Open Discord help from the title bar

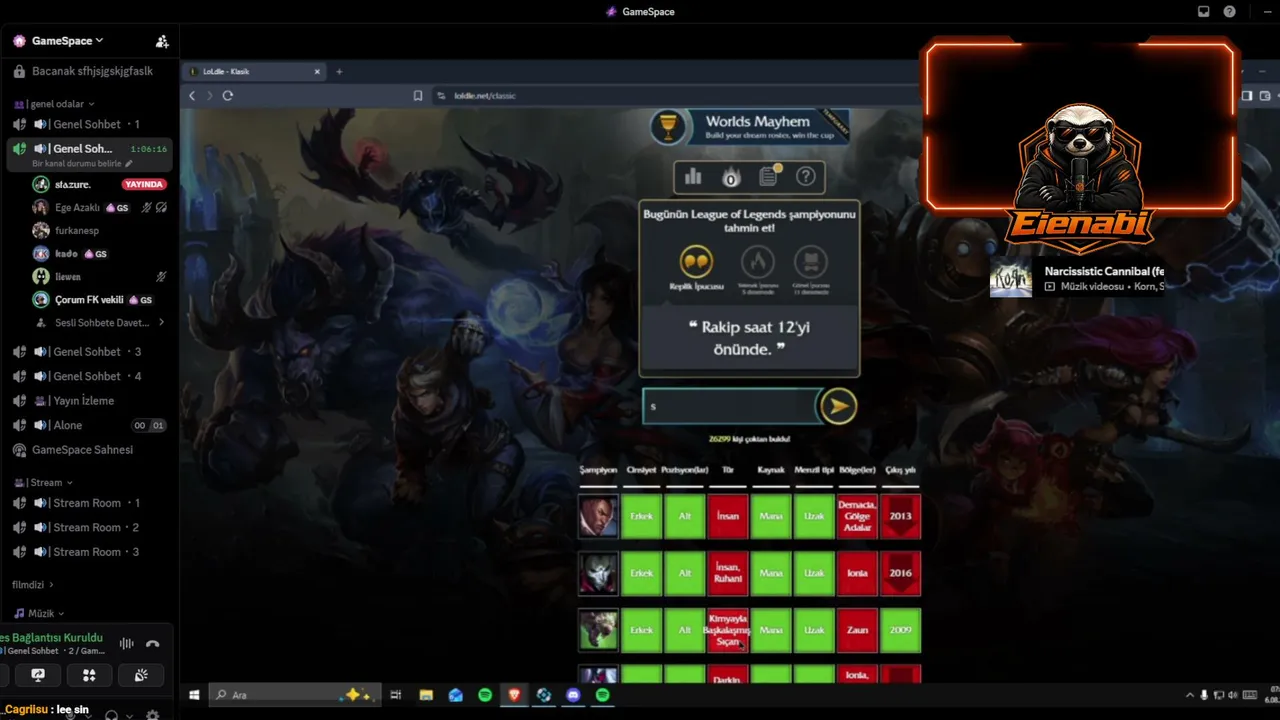[1229, 12]
